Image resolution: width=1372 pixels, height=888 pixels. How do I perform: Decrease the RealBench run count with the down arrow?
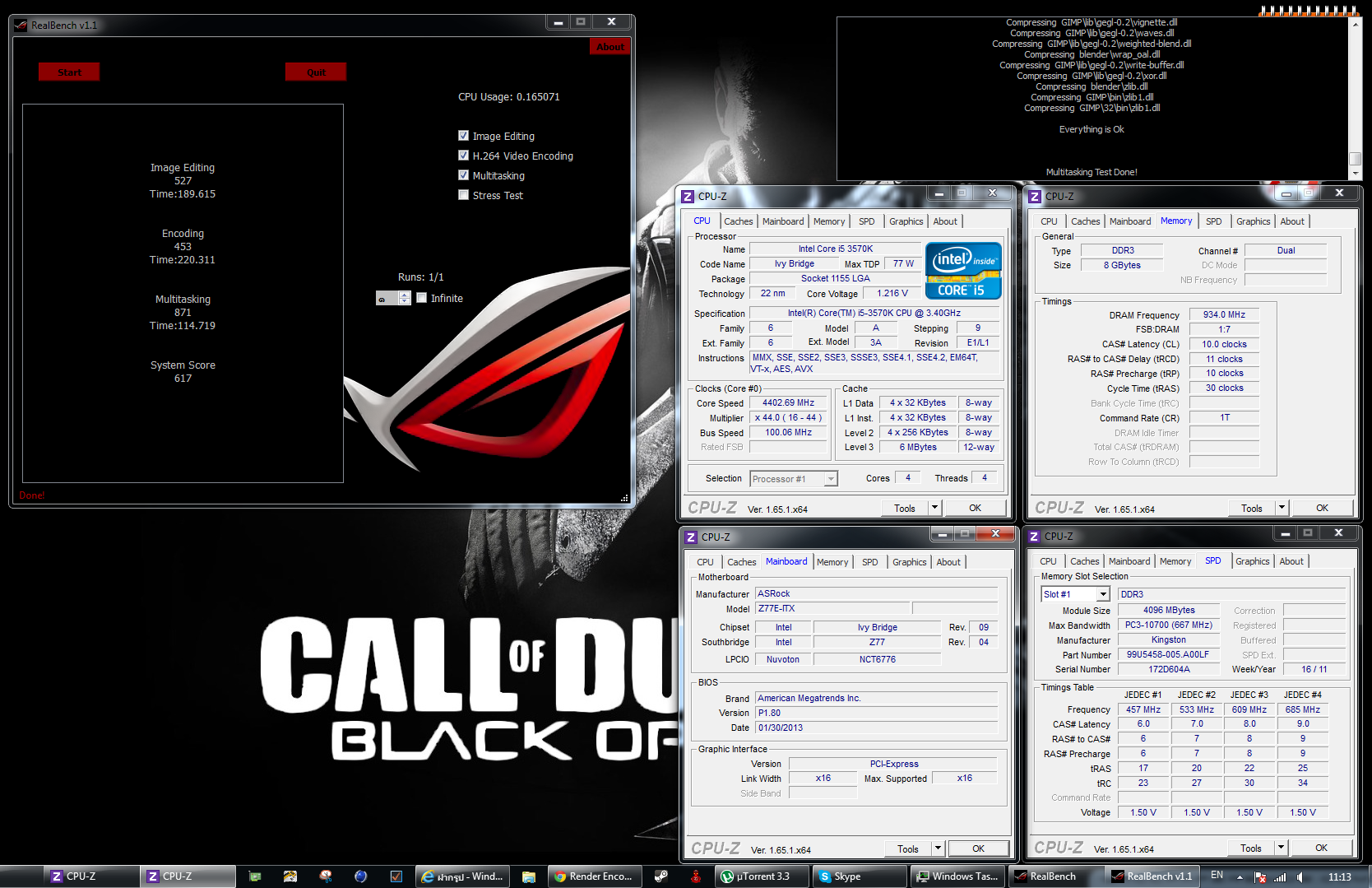point(405,301)
